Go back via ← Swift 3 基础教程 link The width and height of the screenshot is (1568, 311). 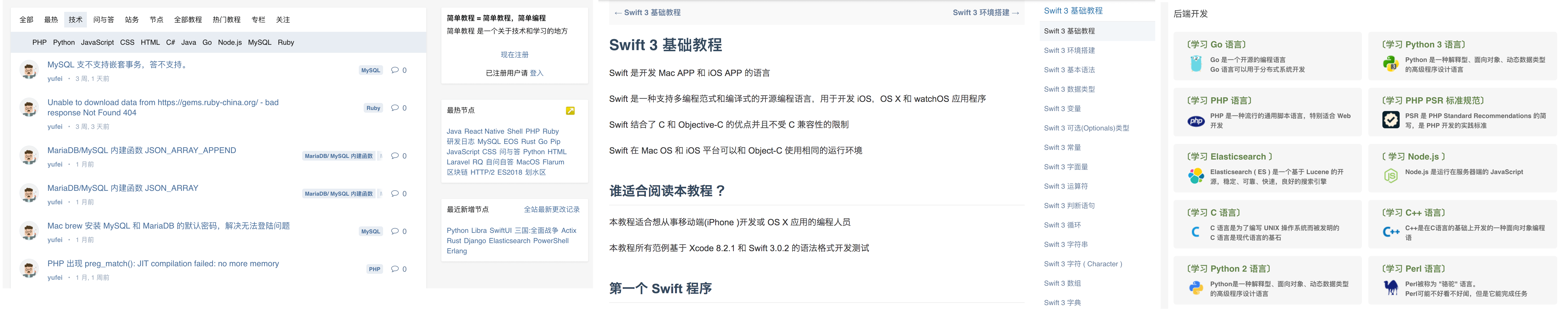tap(648, 12)
